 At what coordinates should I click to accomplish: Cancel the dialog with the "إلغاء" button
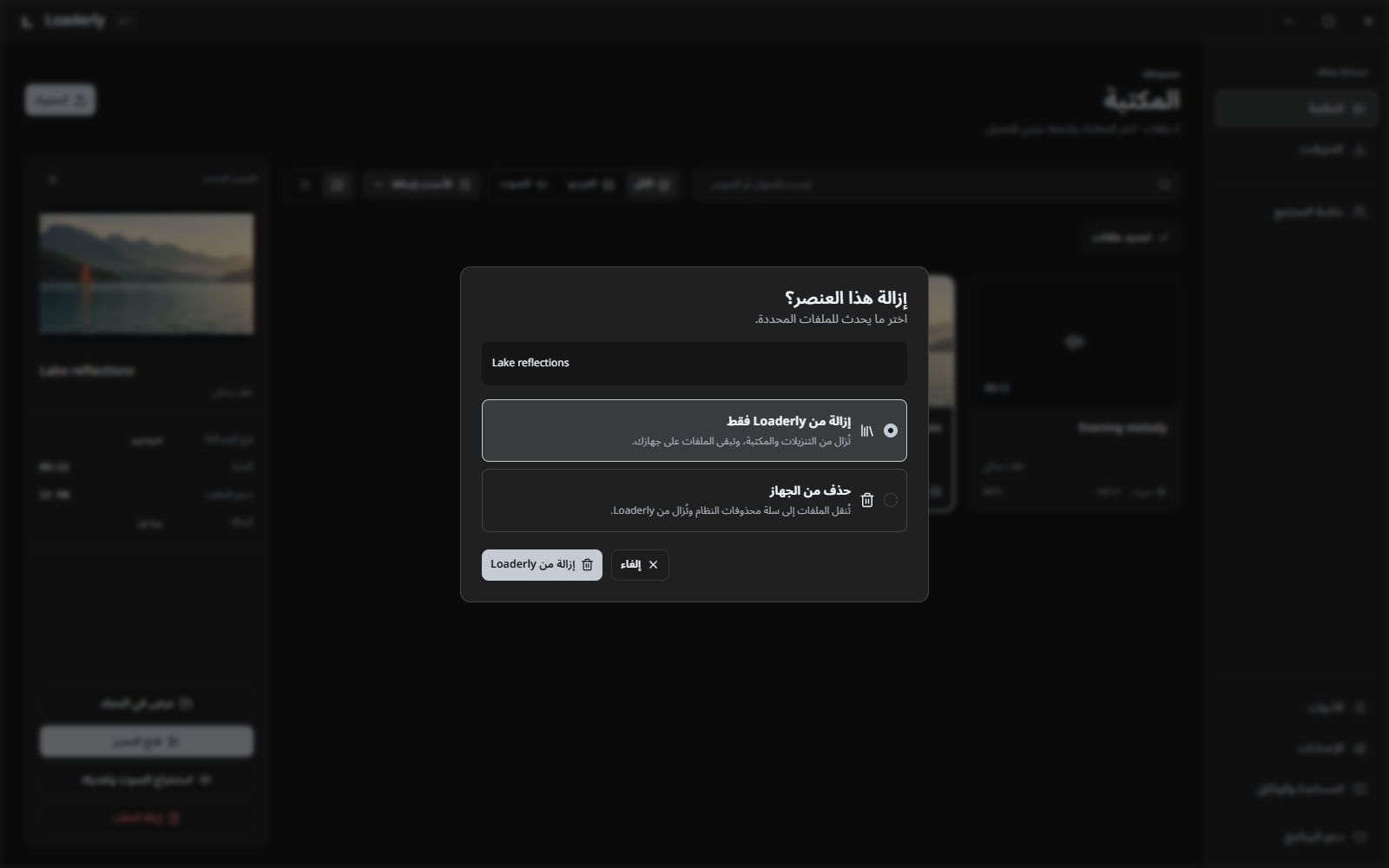pyautogui.click(x=640, y=565)
